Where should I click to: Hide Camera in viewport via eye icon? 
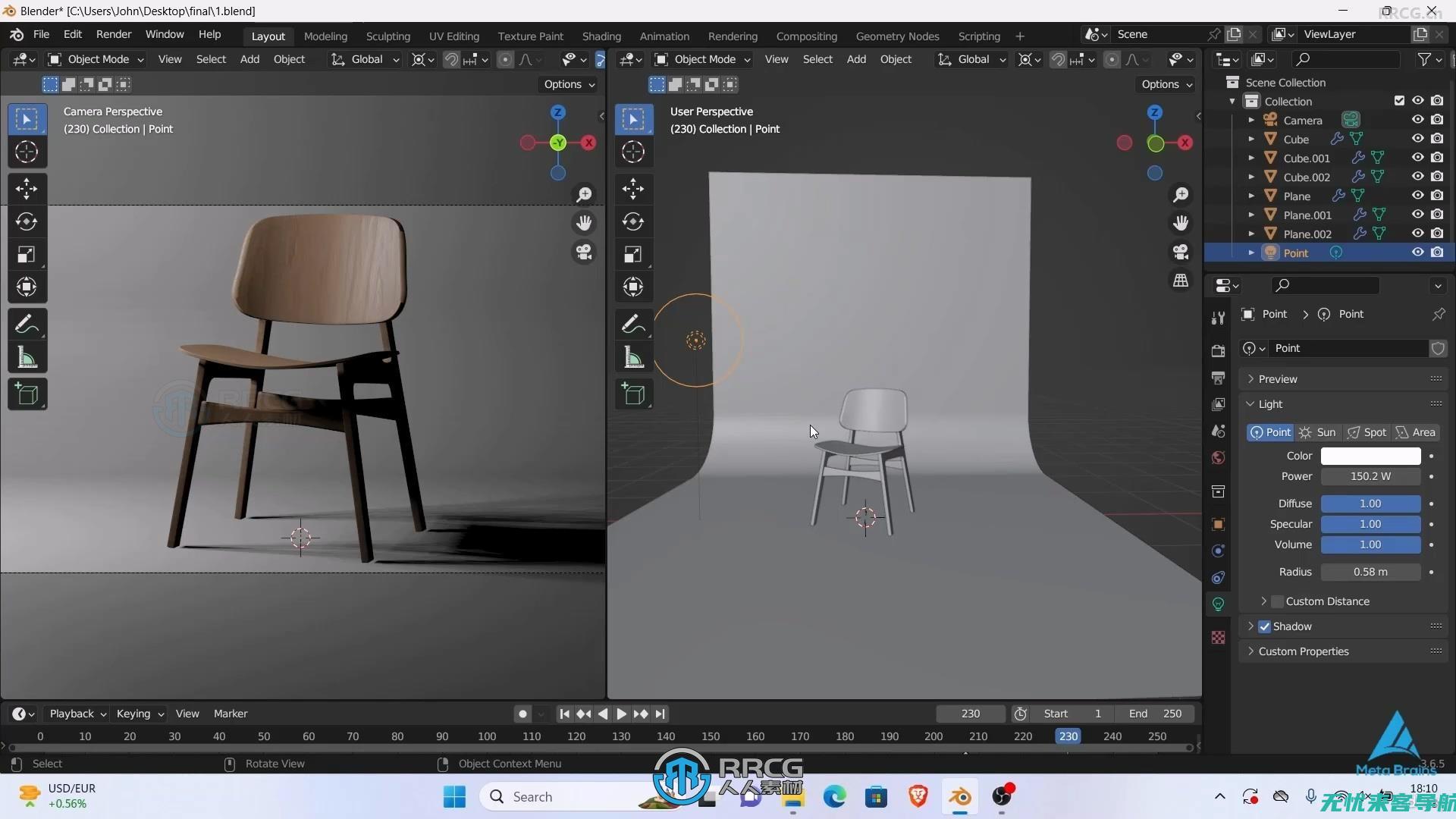(x=1417, y=120)
